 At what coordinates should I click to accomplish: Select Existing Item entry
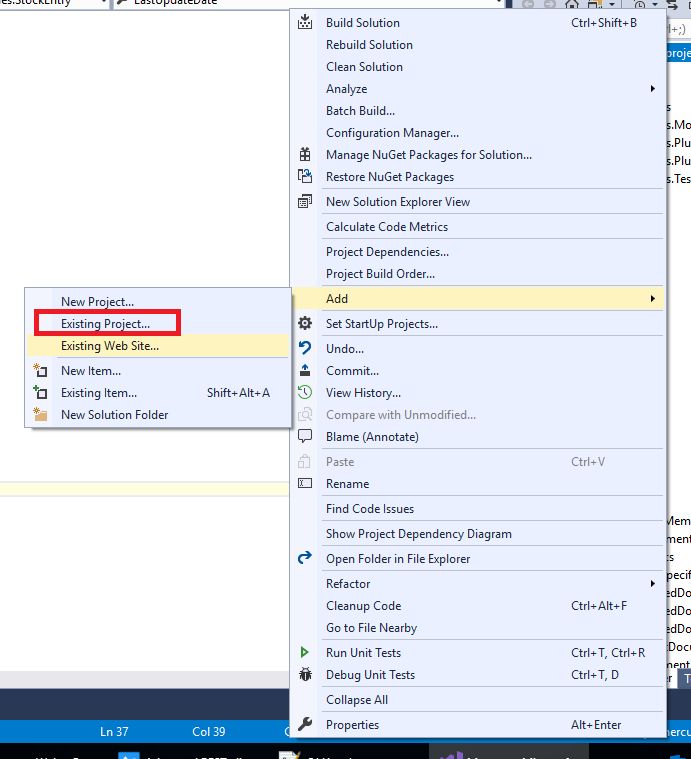point(99,393)
